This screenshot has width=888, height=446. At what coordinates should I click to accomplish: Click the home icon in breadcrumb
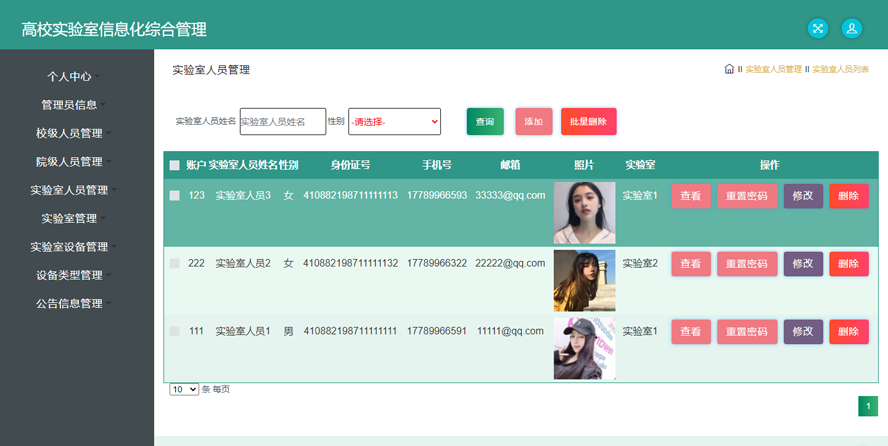729,69
